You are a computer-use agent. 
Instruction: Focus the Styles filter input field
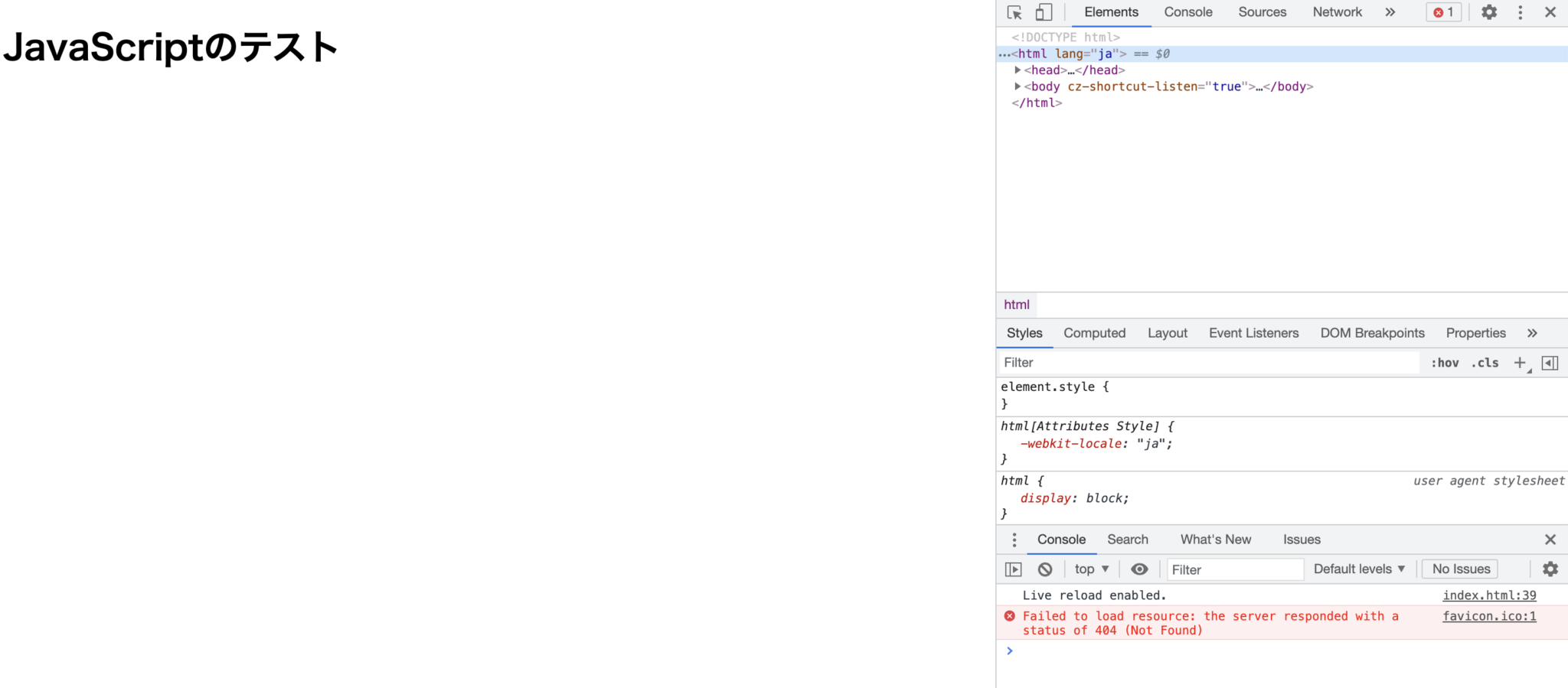pyautogui.click(x=1208, y=363)
